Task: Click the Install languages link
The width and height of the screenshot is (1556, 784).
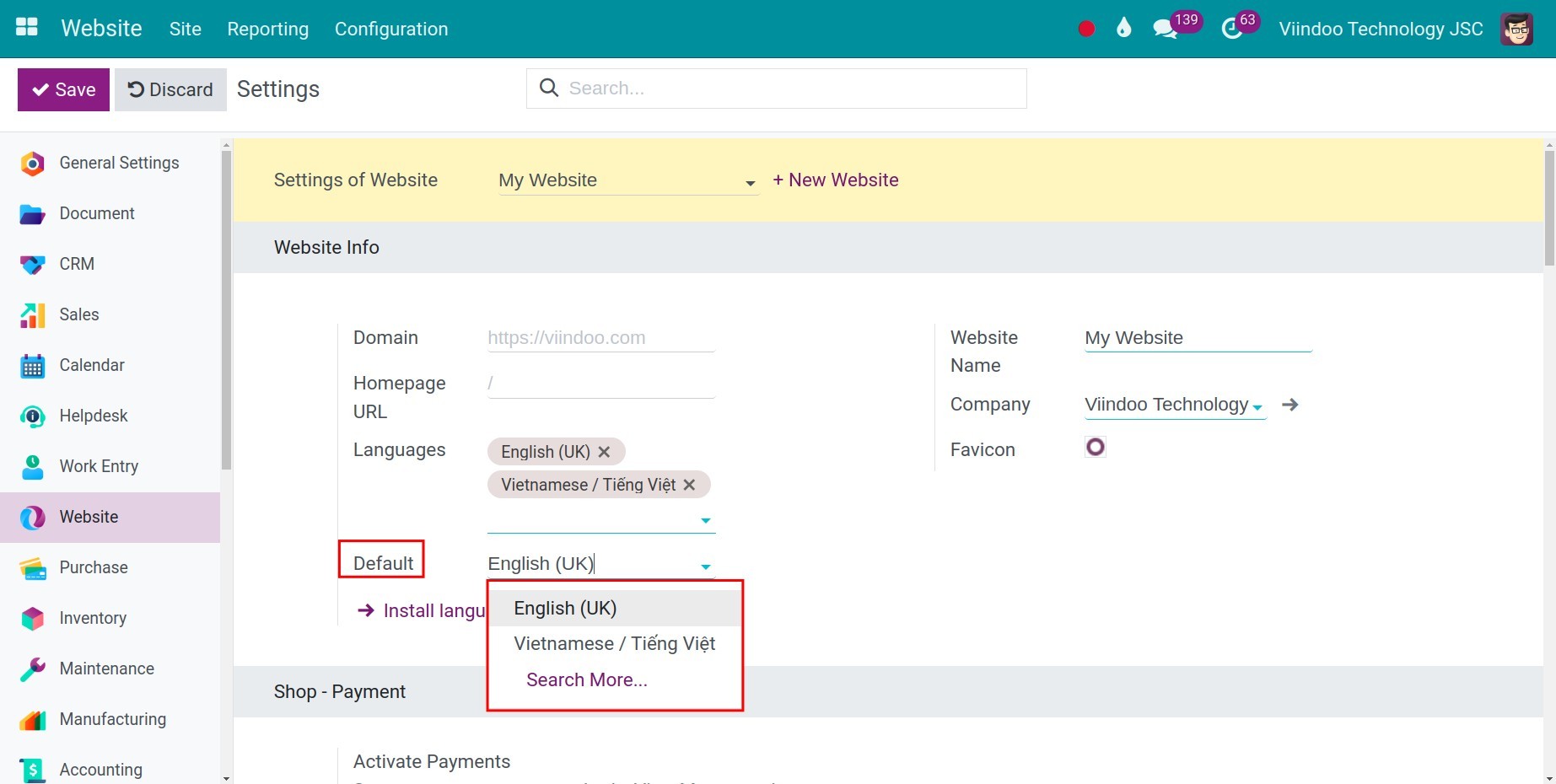Action: pyautogui.click(x=421, y=610)
